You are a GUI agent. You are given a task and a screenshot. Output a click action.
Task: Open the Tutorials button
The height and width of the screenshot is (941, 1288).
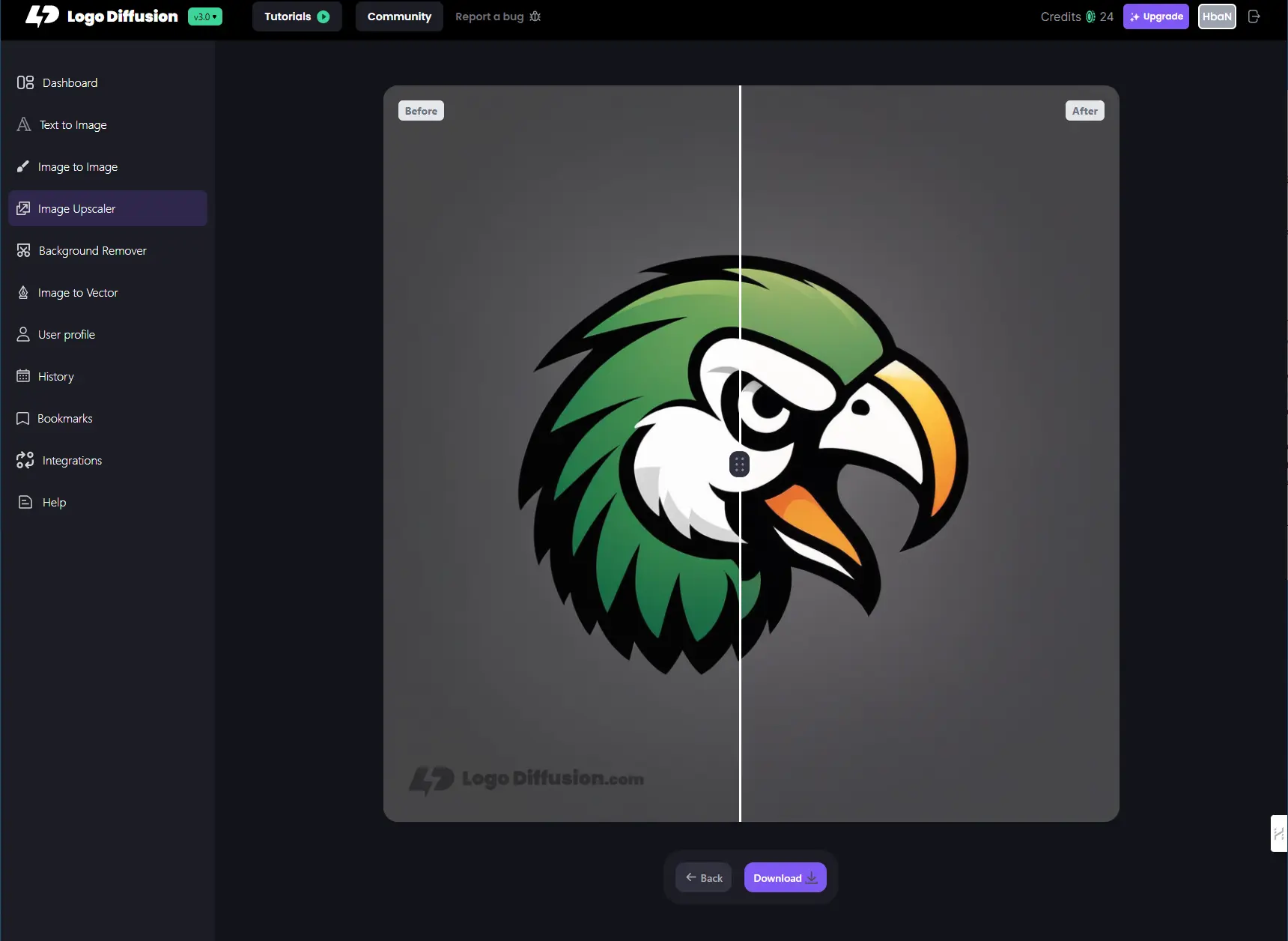pos(297,16)
